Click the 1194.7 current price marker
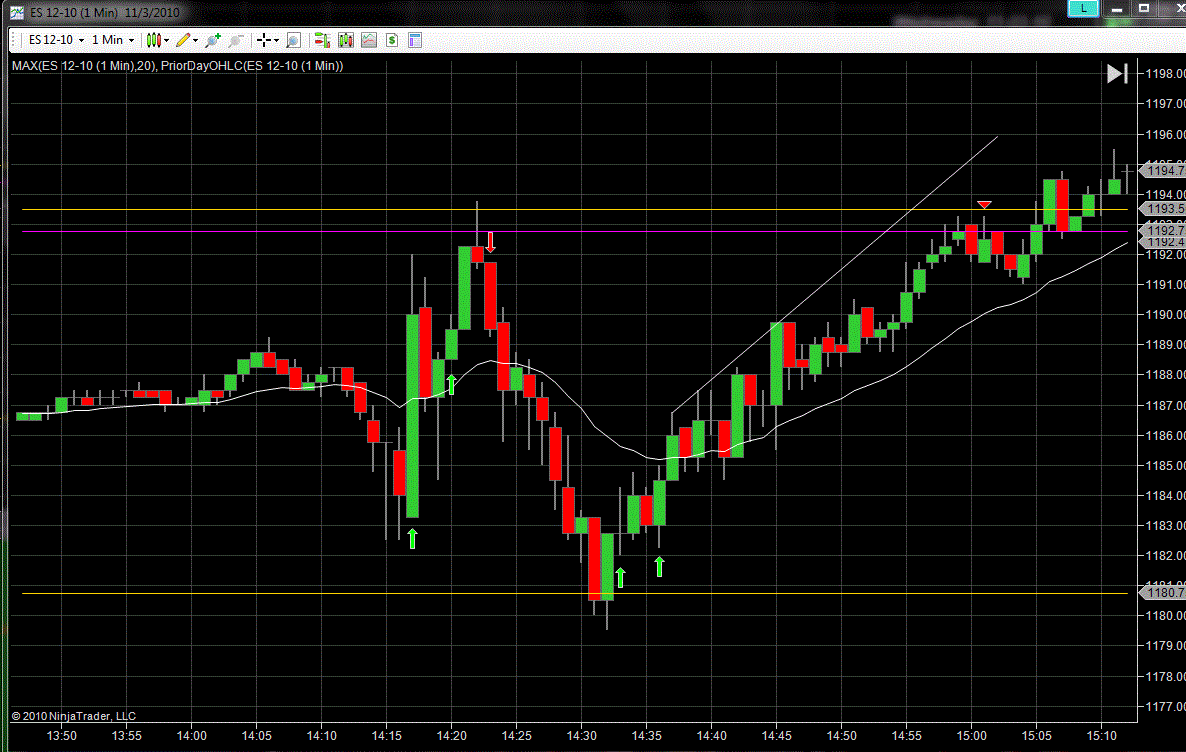This screenshot has height=752, width=1186. tap(1164, 171)
